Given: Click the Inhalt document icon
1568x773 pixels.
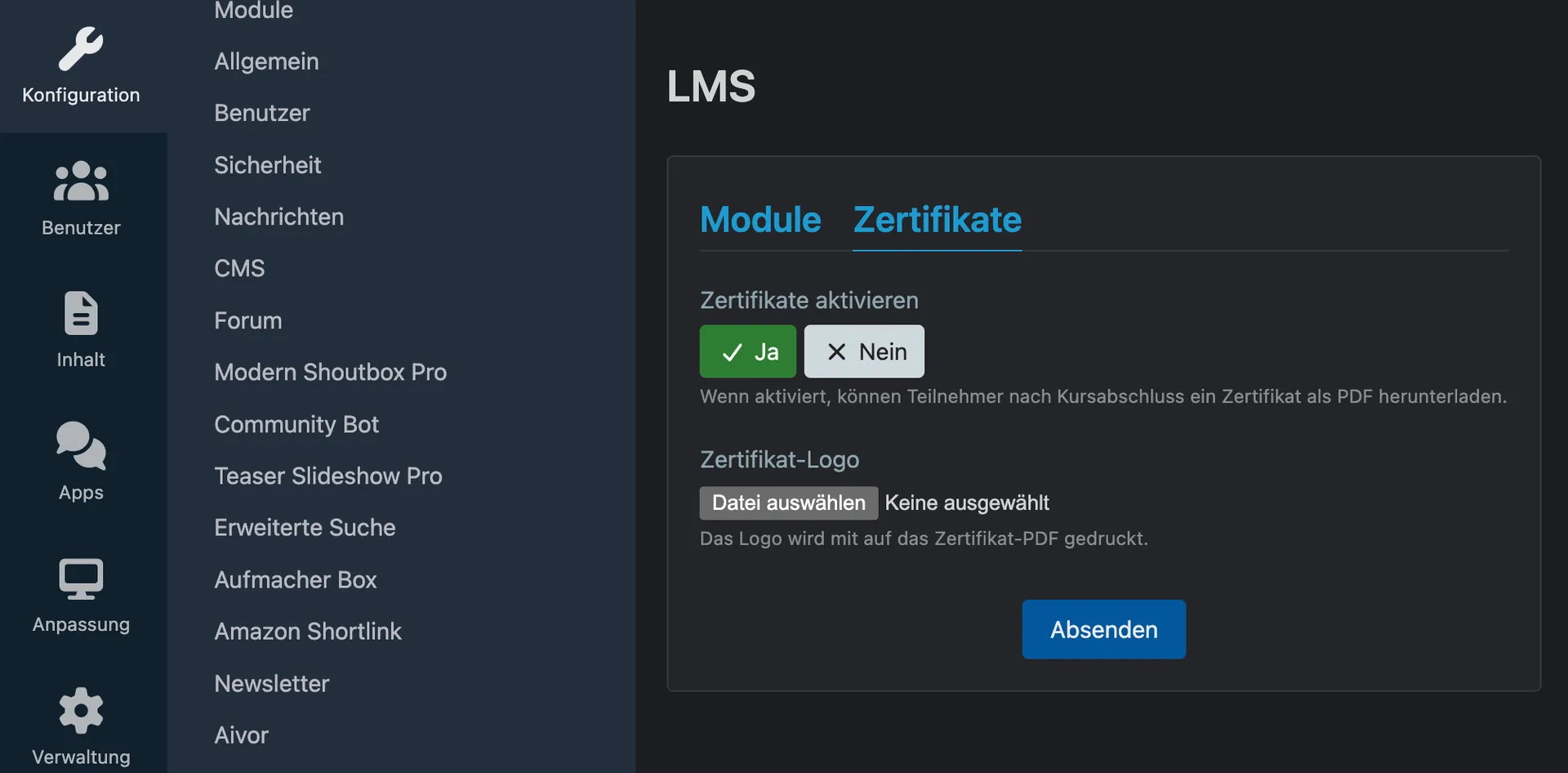Looking at the screenshot, I should pyautogui.click(x=81, y=314).
